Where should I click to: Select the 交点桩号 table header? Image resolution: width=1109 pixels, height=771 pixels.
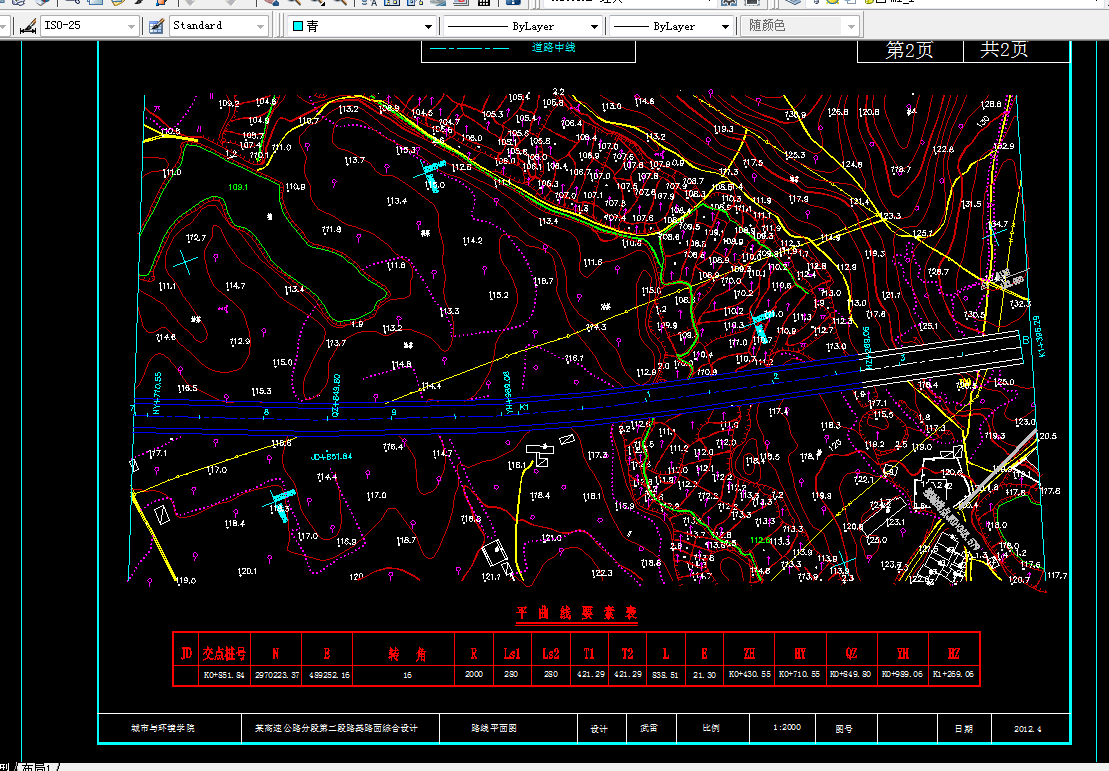point(224,654)
